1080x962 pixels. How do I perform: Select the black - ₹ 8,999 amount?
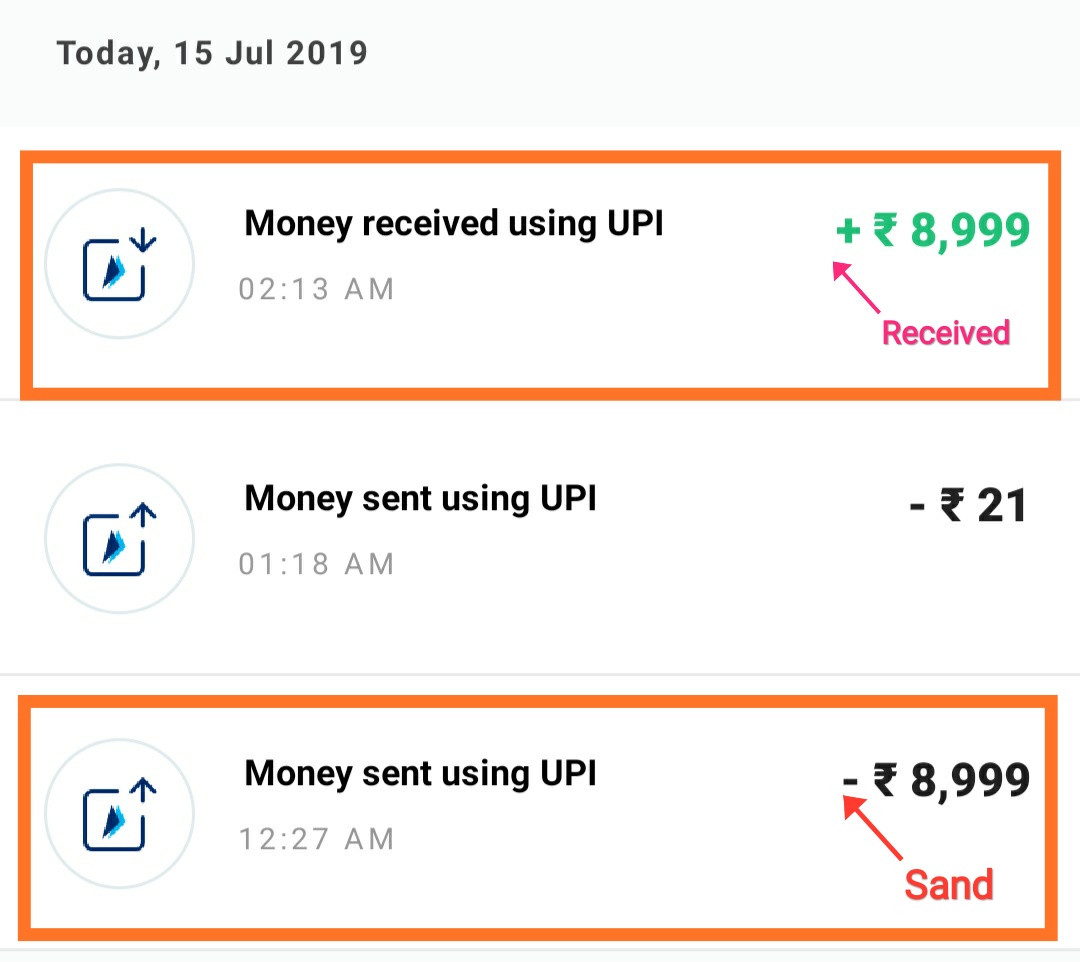936,781
